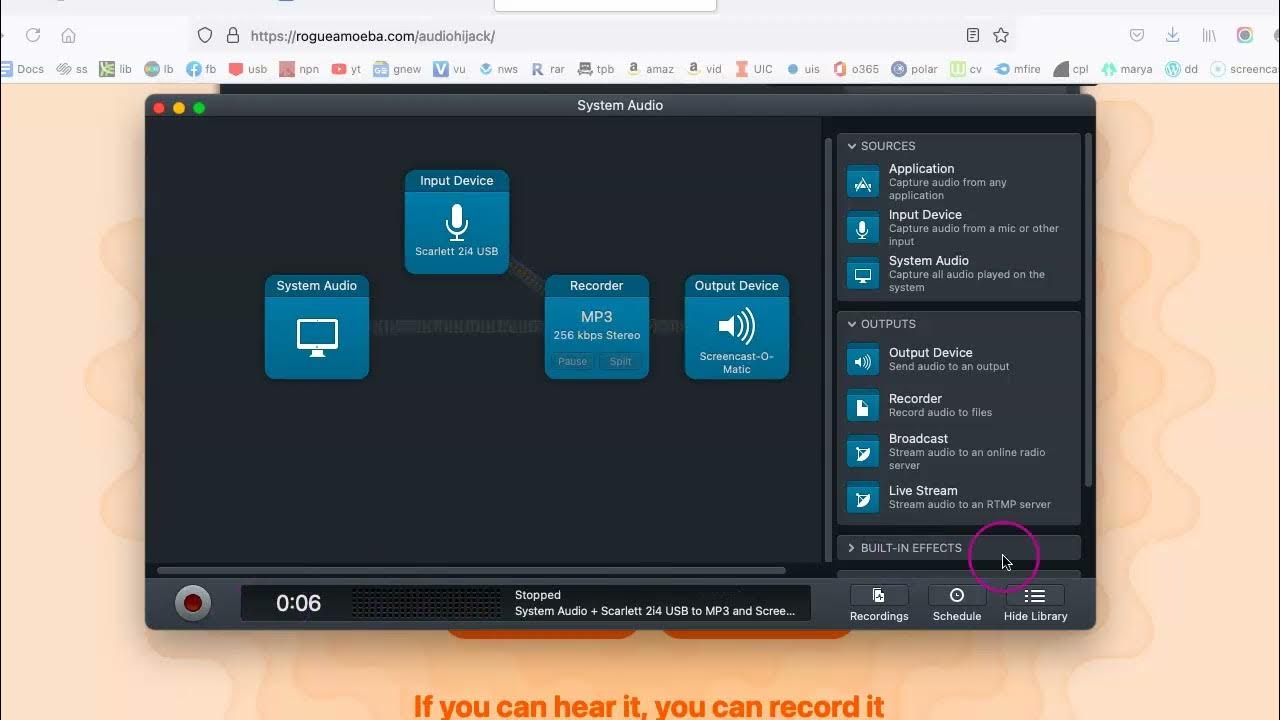Expand the Built-In Effects section

pos(852,548)
